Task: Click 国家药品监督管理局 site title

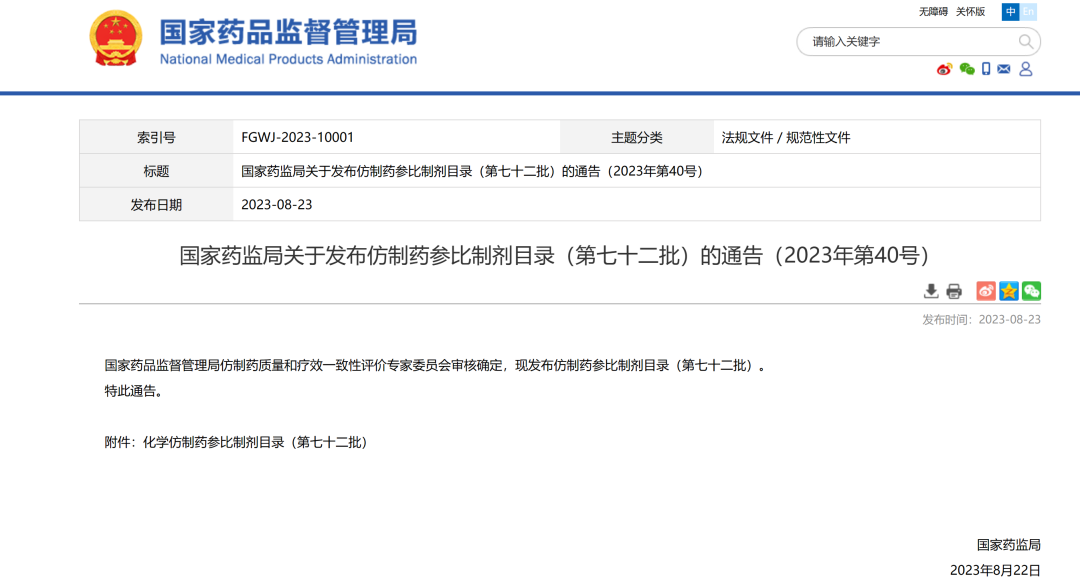Action: (289, 32)
